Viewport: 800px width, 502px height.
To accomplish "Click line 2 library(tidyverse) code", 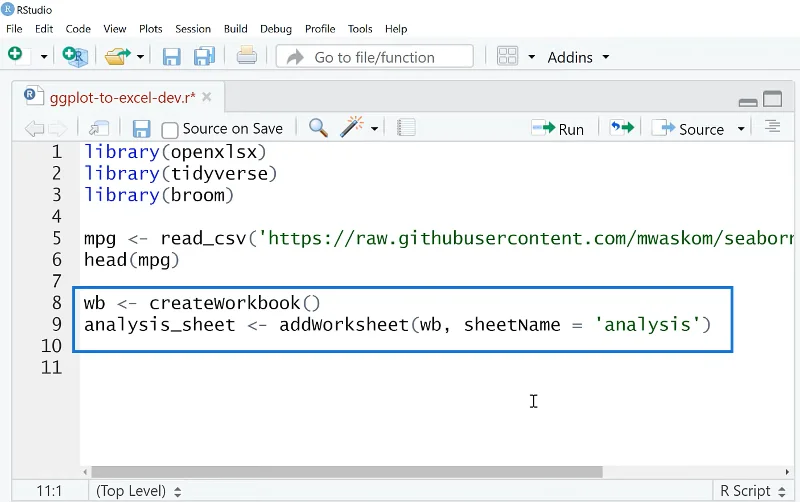I will [x=181, y=173].
